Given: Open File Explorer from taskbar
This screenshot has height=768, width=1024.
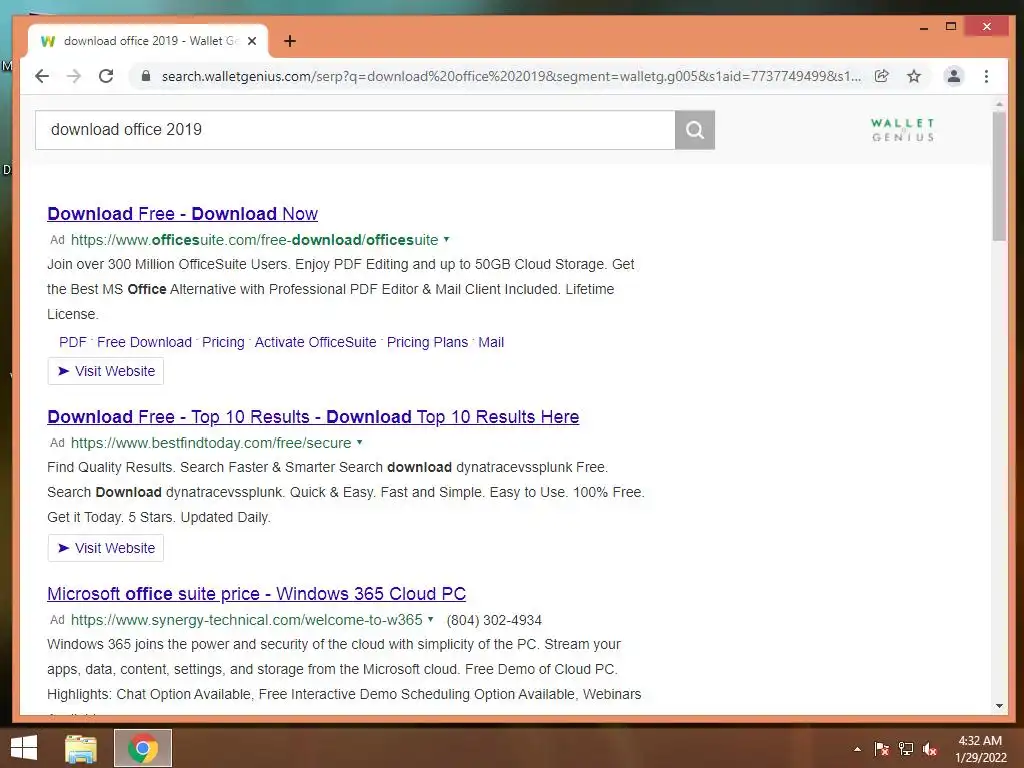Looking at the screenshot, I should pyautogui.click(x=81, y=748).
